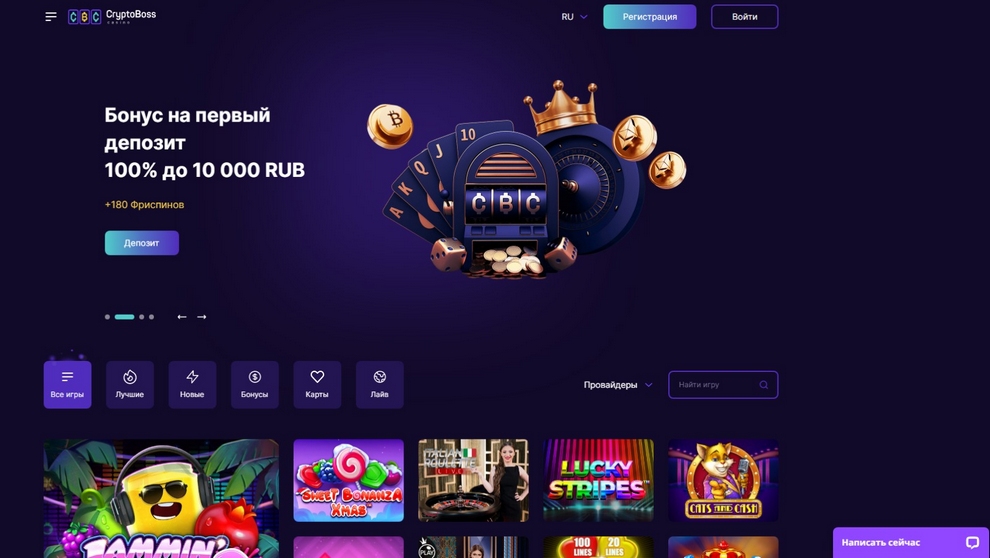Click the Депозит button
This screenshot has height=558, width=990.
(141, 243)
